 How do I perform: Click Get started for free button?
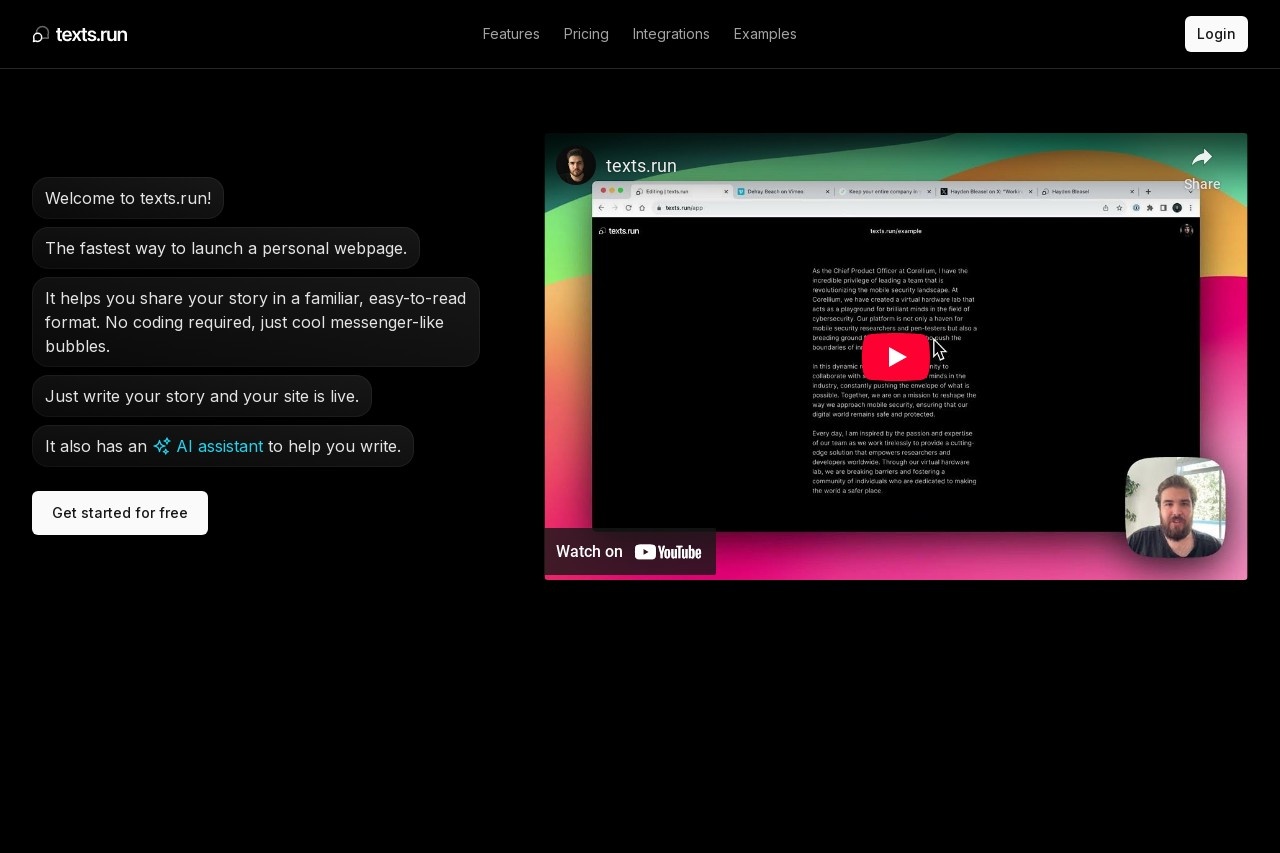[x=120, y=513]
